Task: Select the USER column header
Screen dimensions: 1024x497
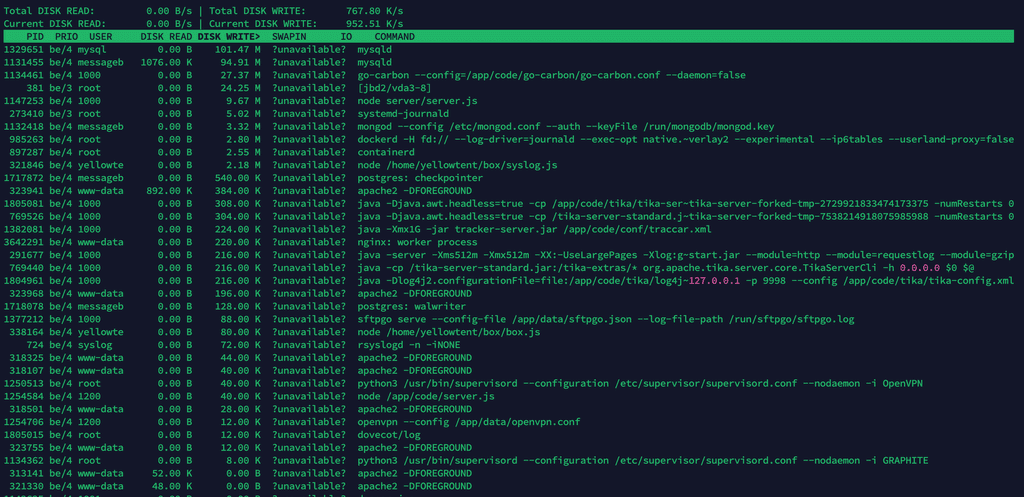Action: pyautogui.click(x=101, y=36)
